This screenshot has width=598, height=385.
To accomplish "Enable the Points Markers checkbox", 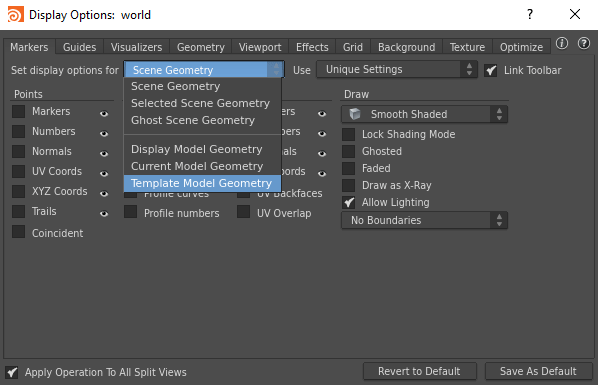I will [18, 111].
